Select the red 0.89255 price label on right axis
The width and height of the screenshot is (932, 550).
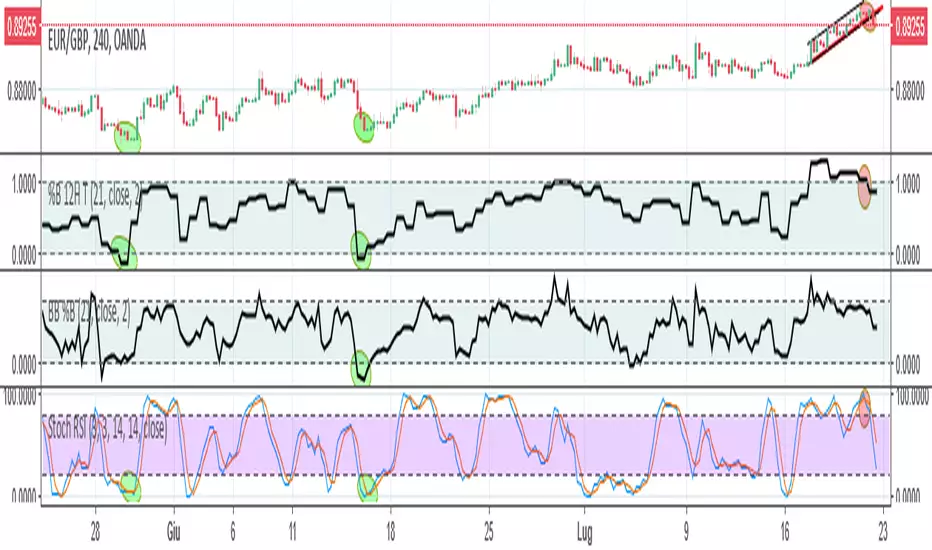click(910, 26)
